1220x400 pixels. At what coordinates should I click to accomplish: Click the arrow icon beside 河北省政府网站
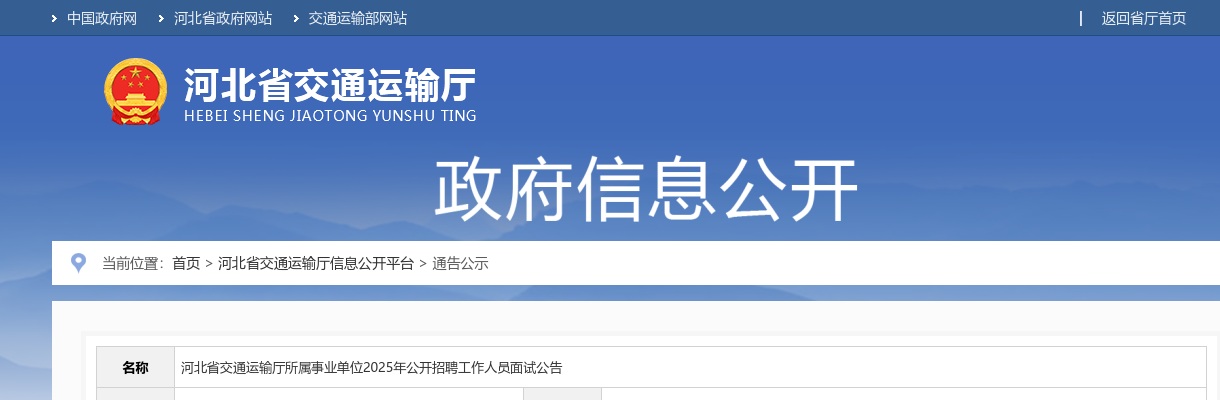[x=161, y=19]
